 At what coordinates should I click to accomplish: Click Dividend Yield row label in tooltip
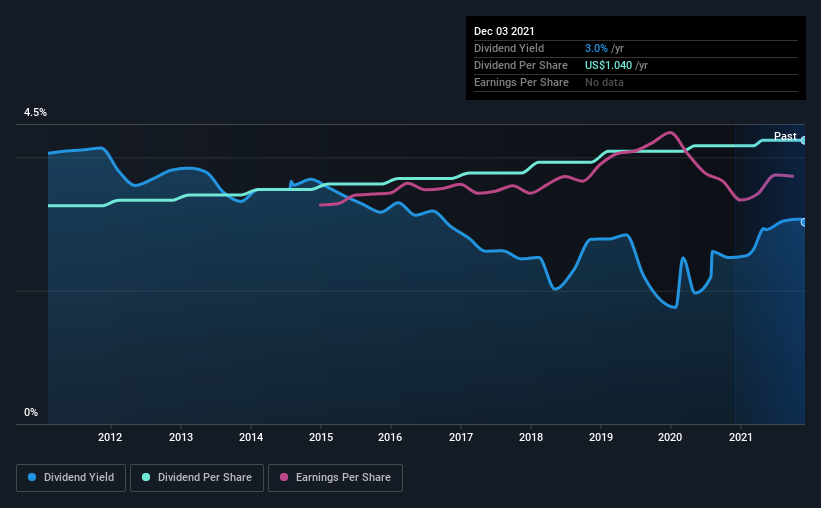(x=509, y=48)
